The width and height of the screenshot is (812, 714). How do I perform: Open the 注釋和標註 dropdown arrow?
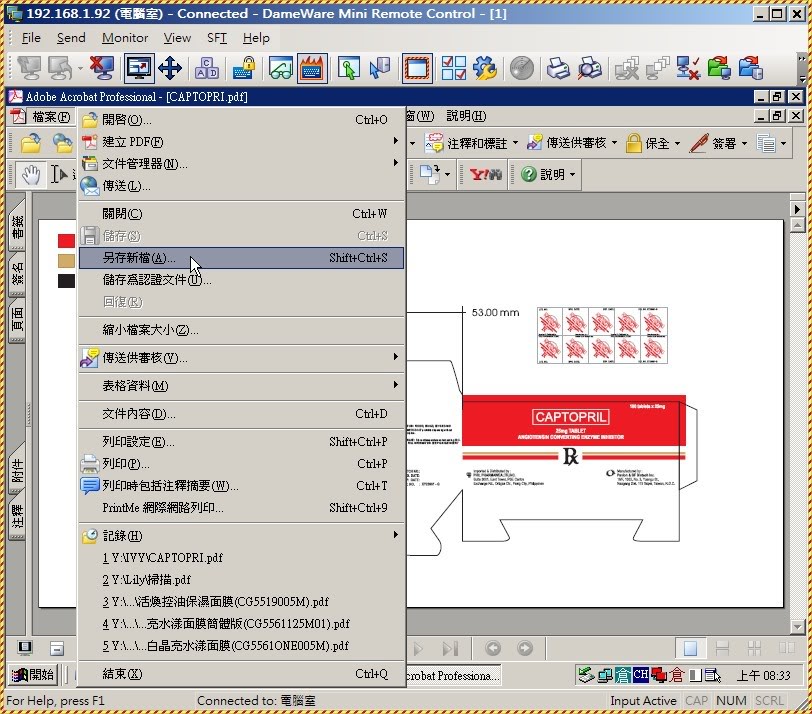pyautogui.click(x=515, y=143)
